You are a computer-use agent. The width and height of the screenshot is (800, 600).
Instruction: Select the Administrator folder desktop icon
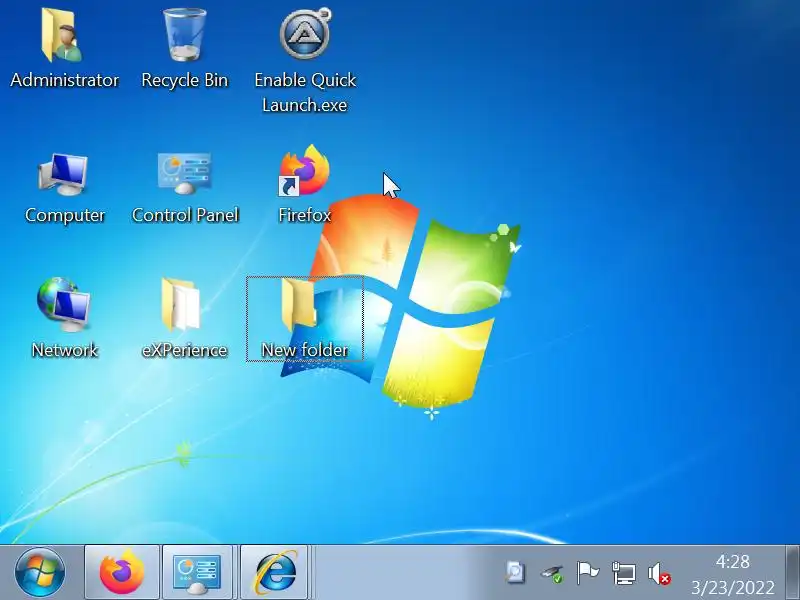click(x=64, y=48)
